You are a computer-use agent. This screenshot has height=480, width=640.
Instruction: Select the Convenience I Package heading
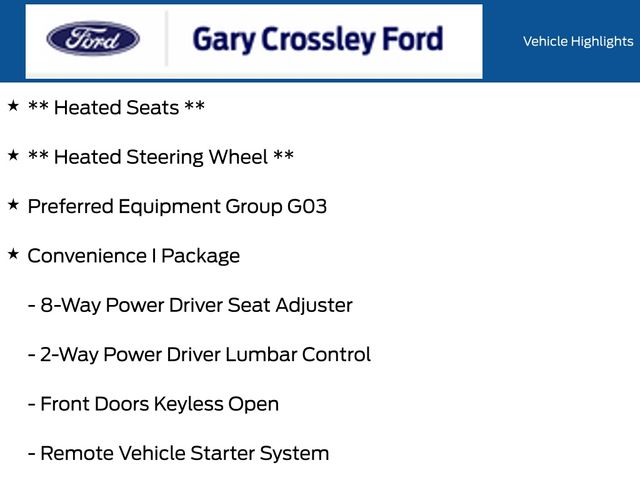pyautogui.click(x=133, y=255)
